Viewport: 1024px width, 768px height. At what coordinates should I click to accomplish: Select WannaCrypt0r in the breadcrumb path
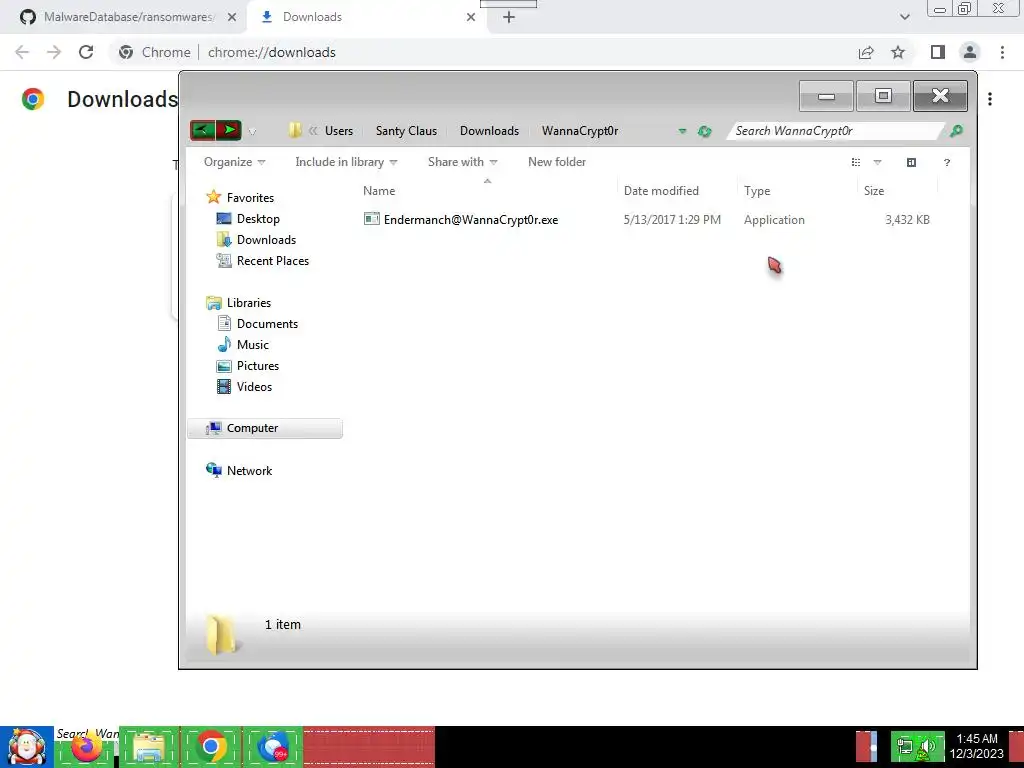click(580, 131)
